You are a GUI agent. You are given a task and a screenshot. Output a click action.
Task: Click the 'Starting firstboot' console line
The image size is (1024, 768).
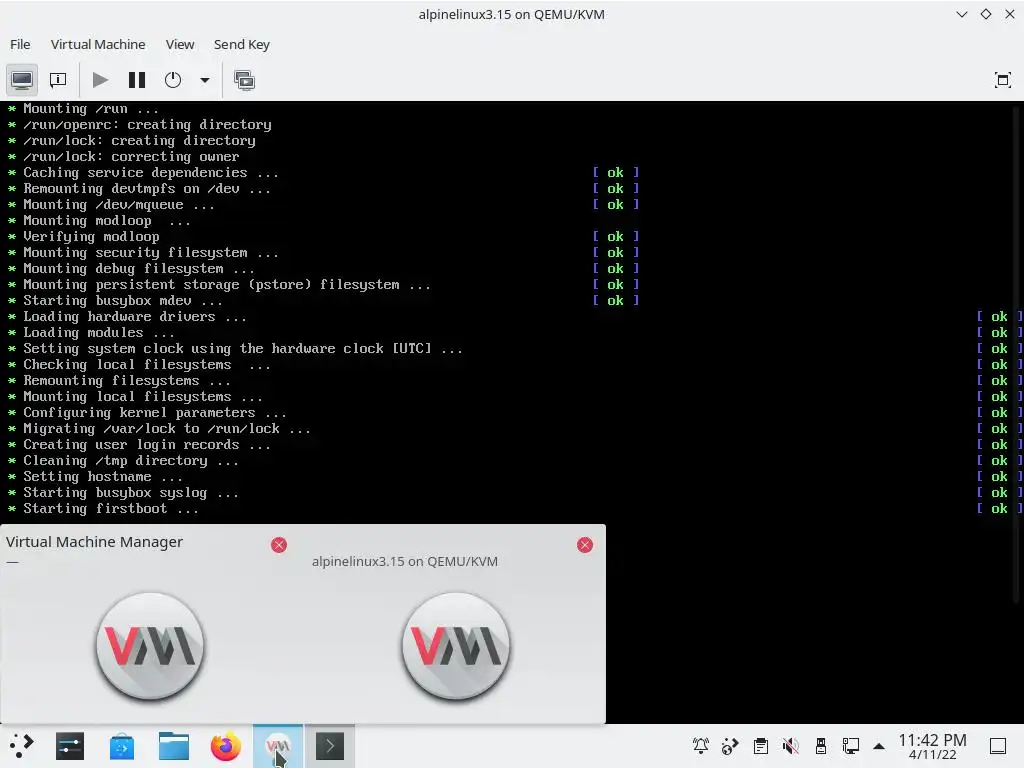(x=103, y=509)
